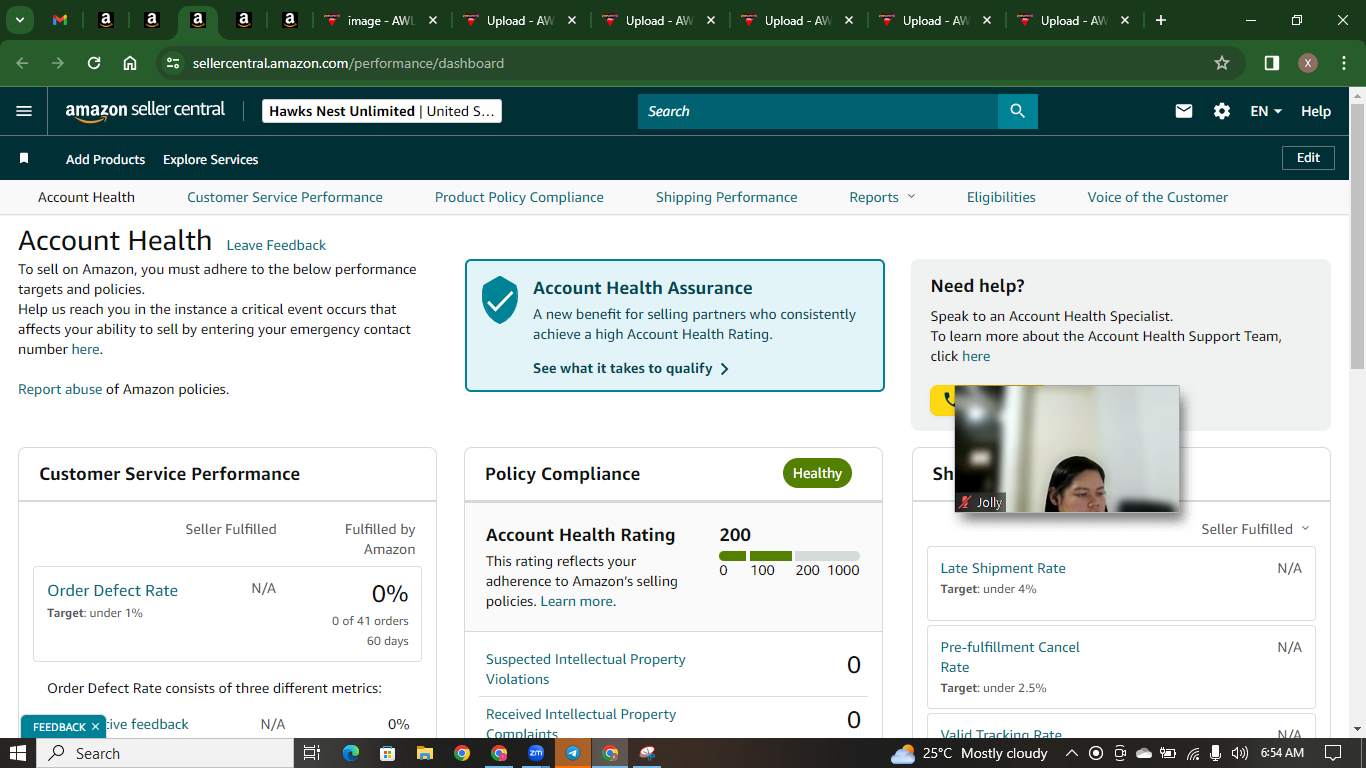Image resolution: width=1366 pixels, height=768 pixels.
Task: Open the Customer Service Performance tab
Action: click(285, 197)
